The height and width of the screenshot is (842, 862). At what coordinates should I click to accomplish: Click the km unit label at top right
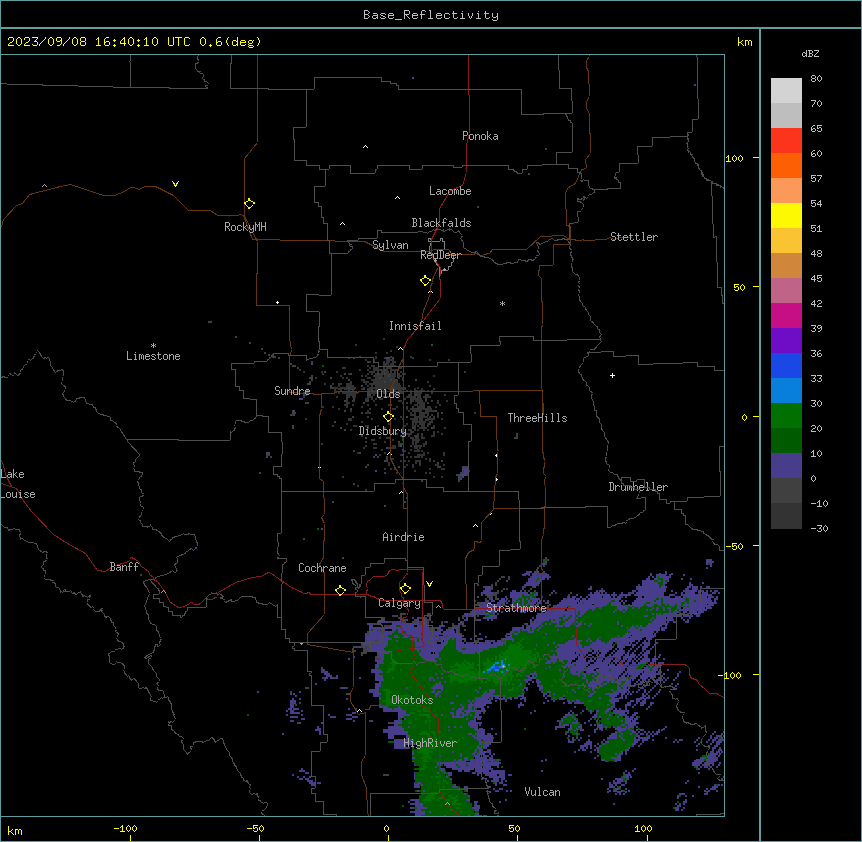coord(744,42)
